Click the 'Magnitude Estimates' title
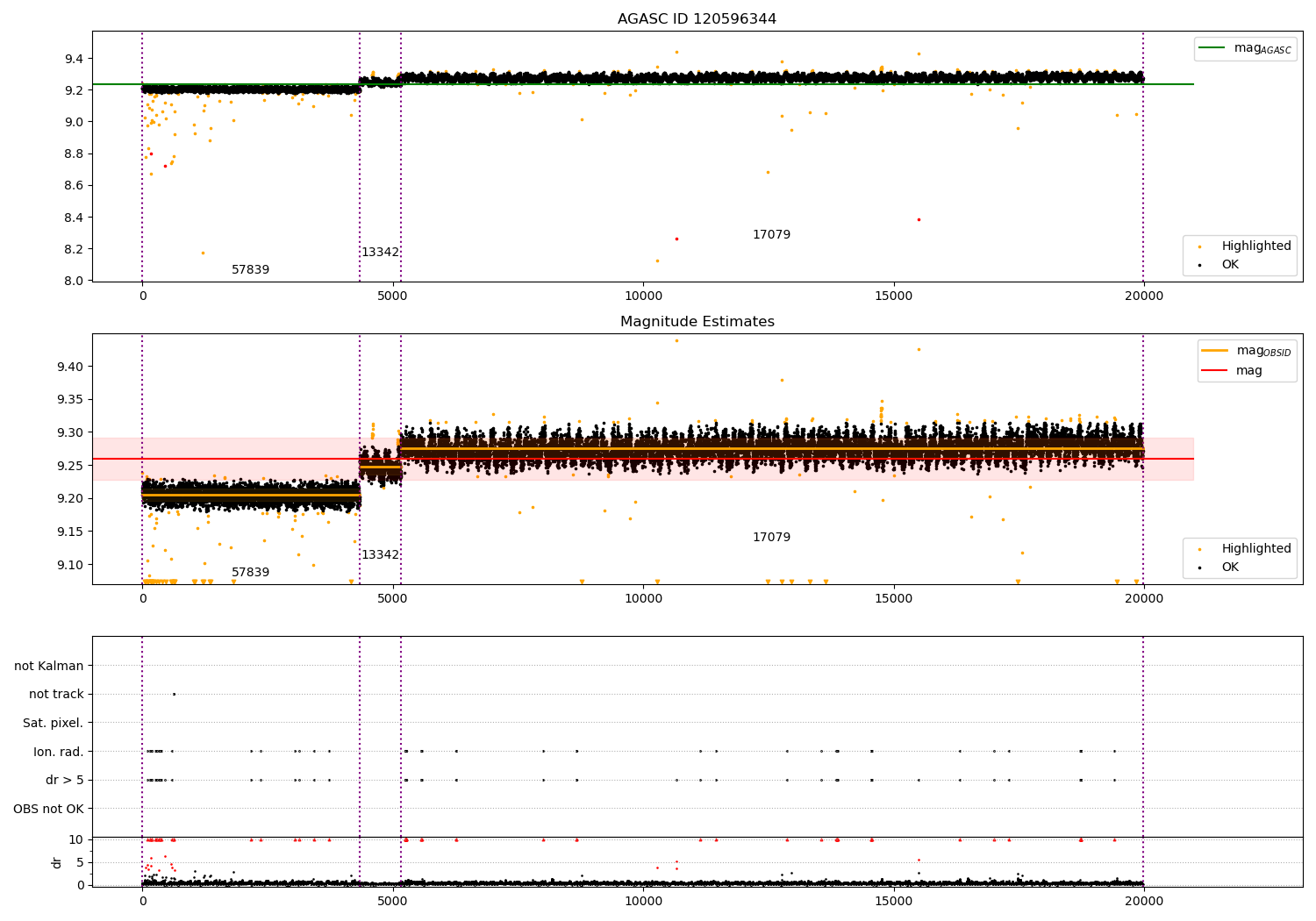The image size is (1316, 921). (x=697, y=322)
